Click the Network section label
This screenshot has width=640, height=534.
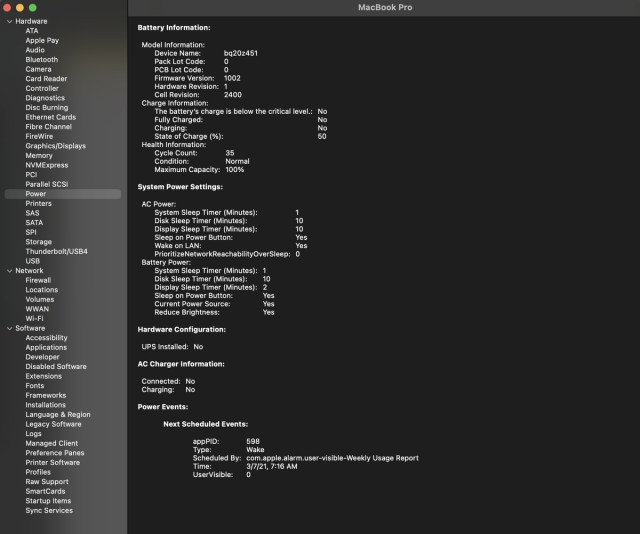pos(29,271)
